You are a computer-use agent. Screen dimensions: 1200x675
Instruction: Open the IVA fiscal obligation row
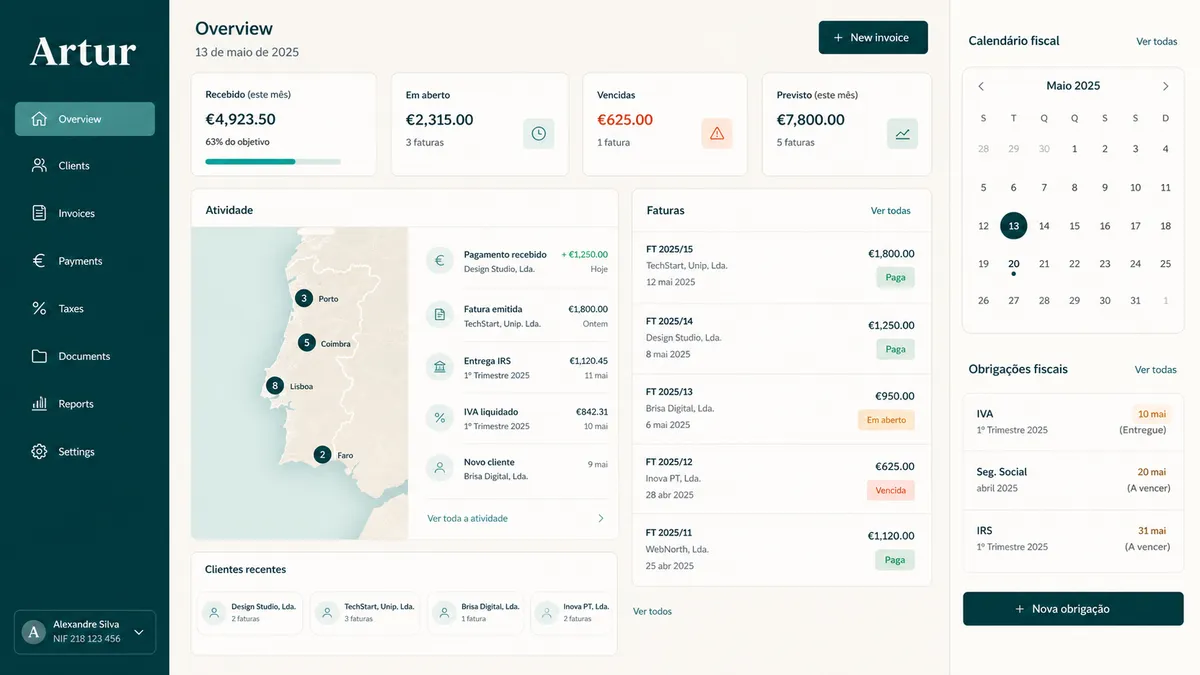(1073, 422)
